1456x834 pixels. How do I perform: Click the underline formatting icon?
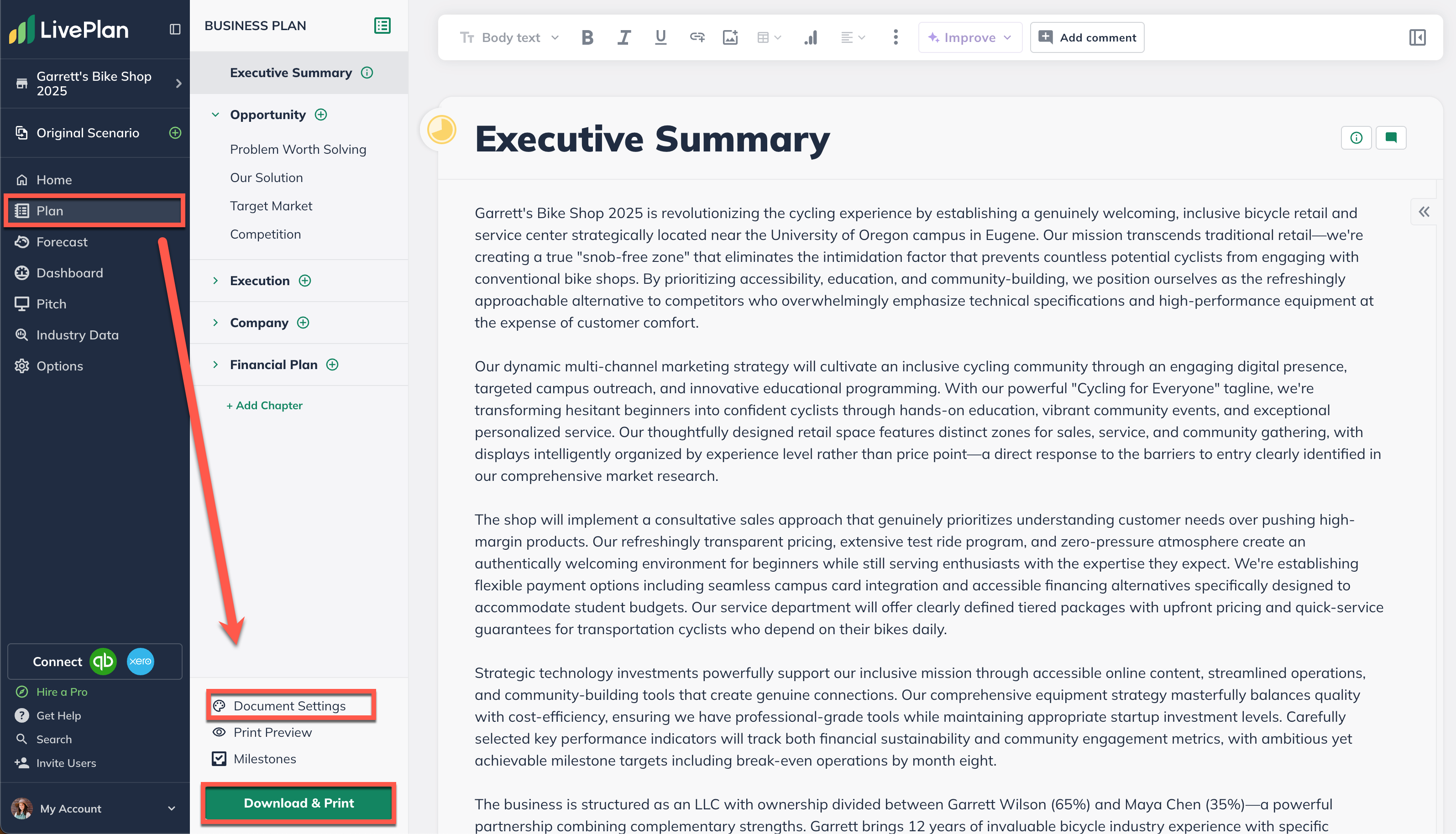click(x=660, y=38)
